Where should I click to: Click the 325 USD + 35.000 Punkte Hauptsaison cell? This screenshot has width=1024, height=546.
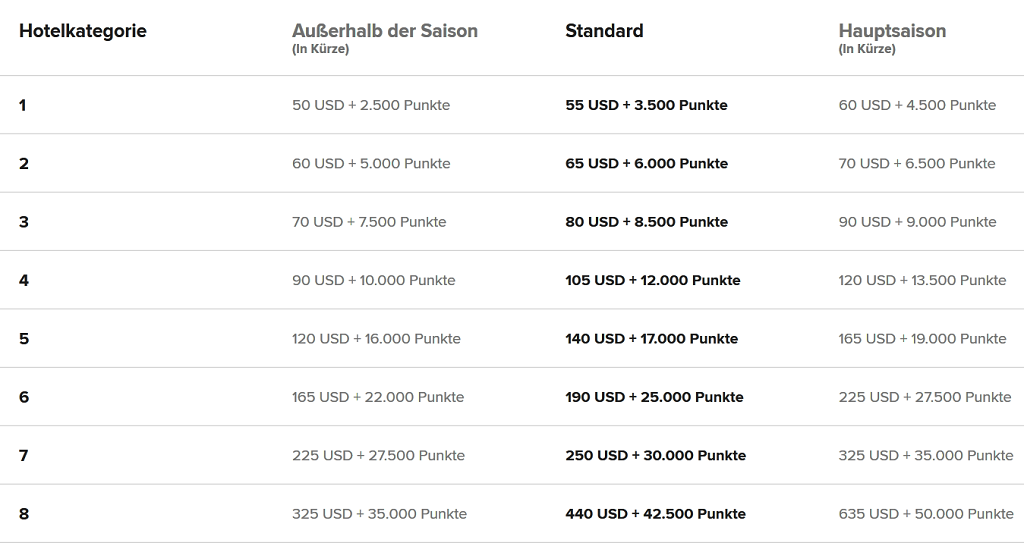click(926, 455)
